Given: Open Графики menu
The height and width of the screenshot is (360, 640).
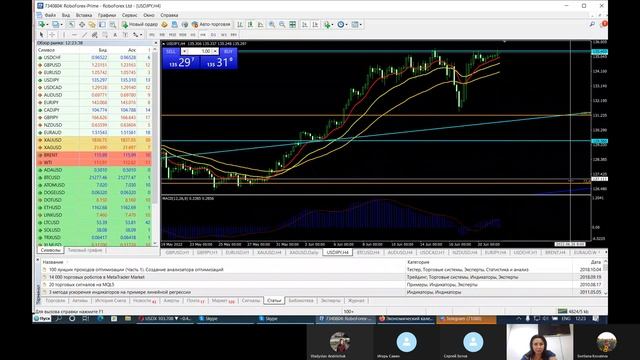Looking at the screenshot, I should pos(107,15).
